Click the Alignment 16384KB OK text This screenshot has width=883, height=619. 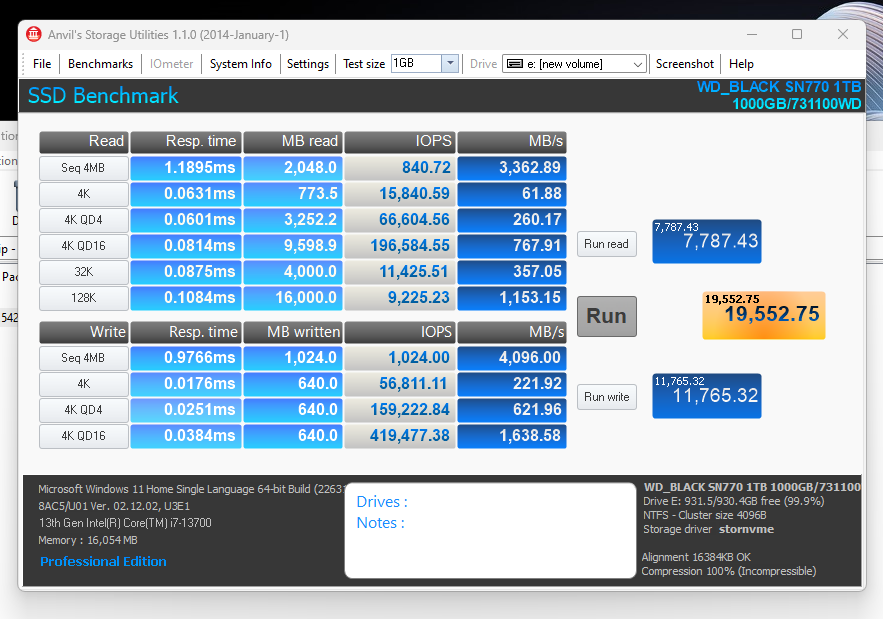[x=696, y=557]
